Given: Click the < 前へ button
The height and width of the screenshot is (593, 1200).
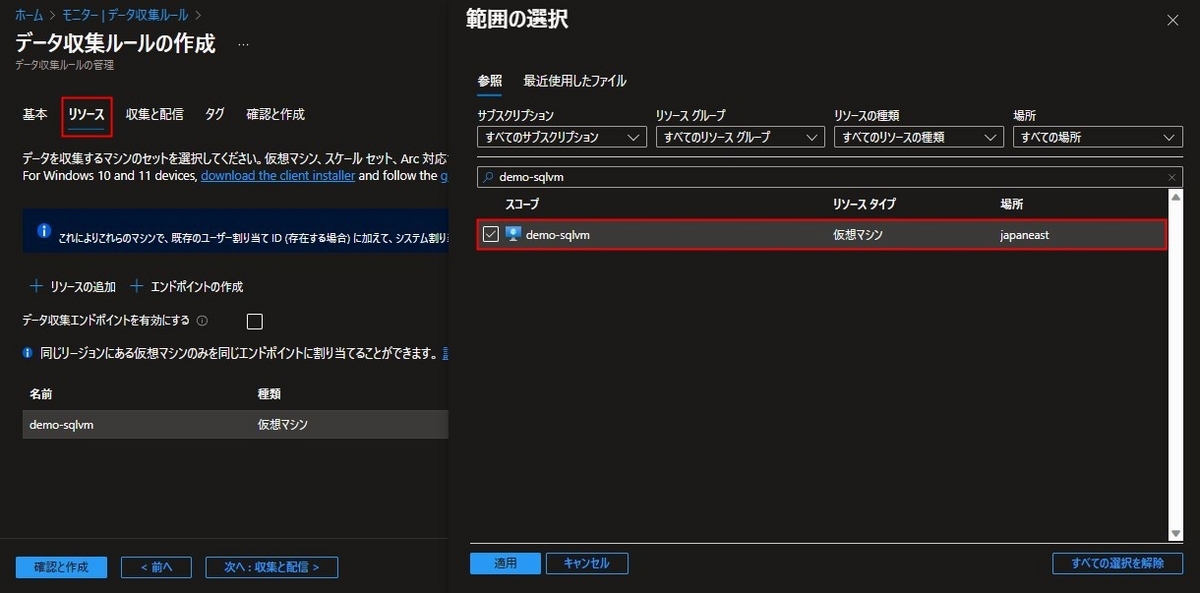Looking at the screenshot, I should coord(156,567).
